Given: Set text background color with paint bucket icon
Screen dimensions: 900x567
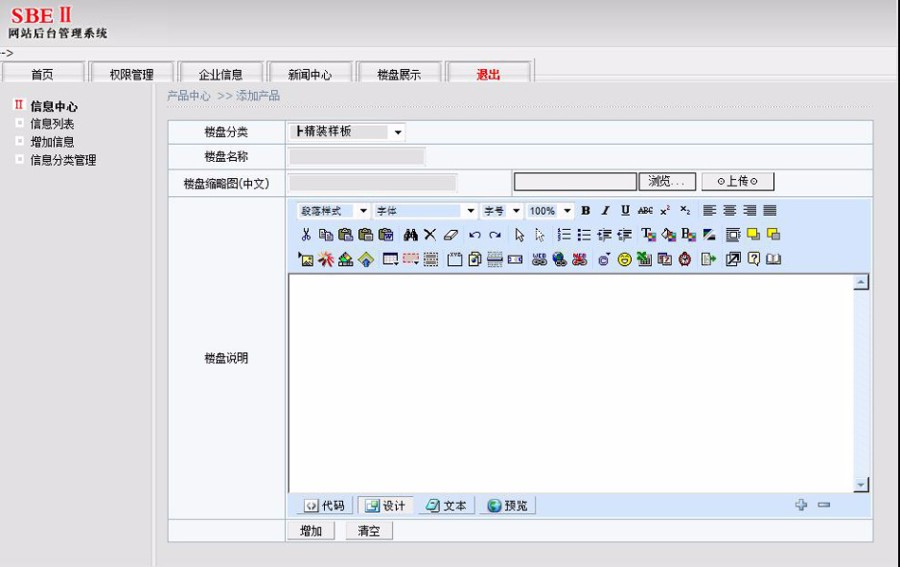Looking at the screenshot, I should (668, 235).
